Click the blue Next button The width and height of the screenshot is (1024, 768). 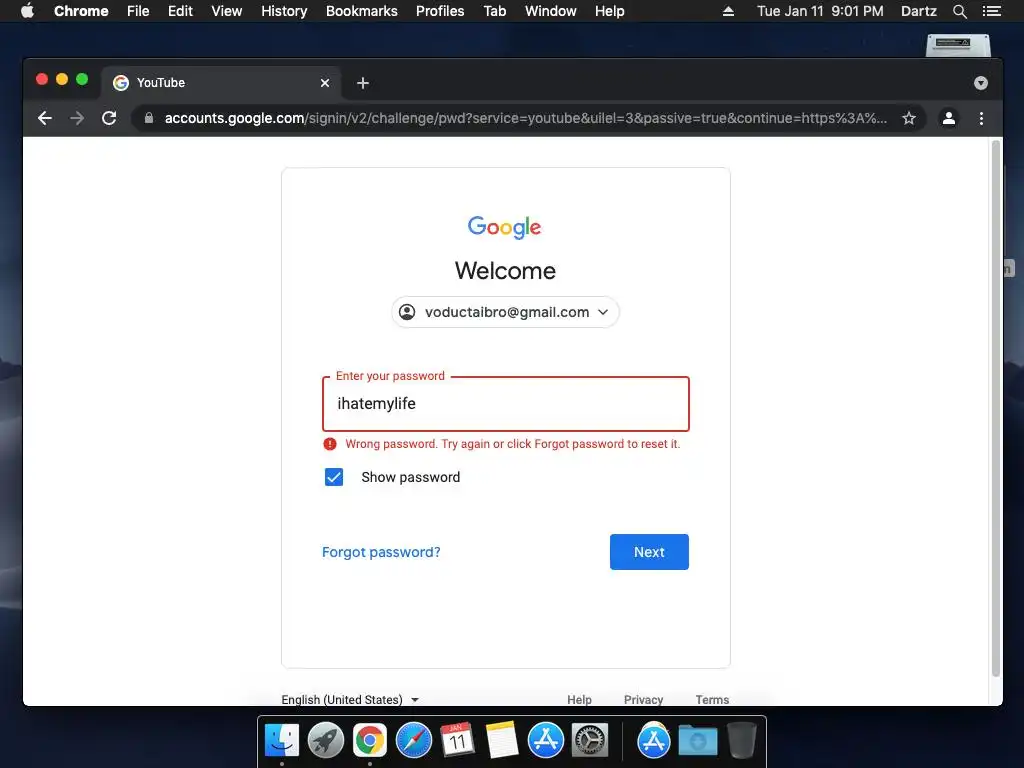pos(649,552)
